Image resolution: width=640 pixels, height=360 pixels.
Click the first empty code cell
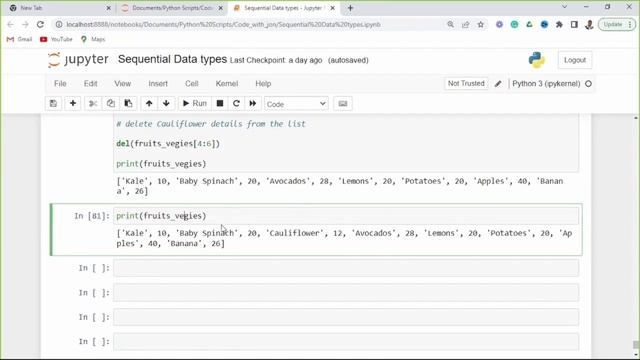pos(346,268)
